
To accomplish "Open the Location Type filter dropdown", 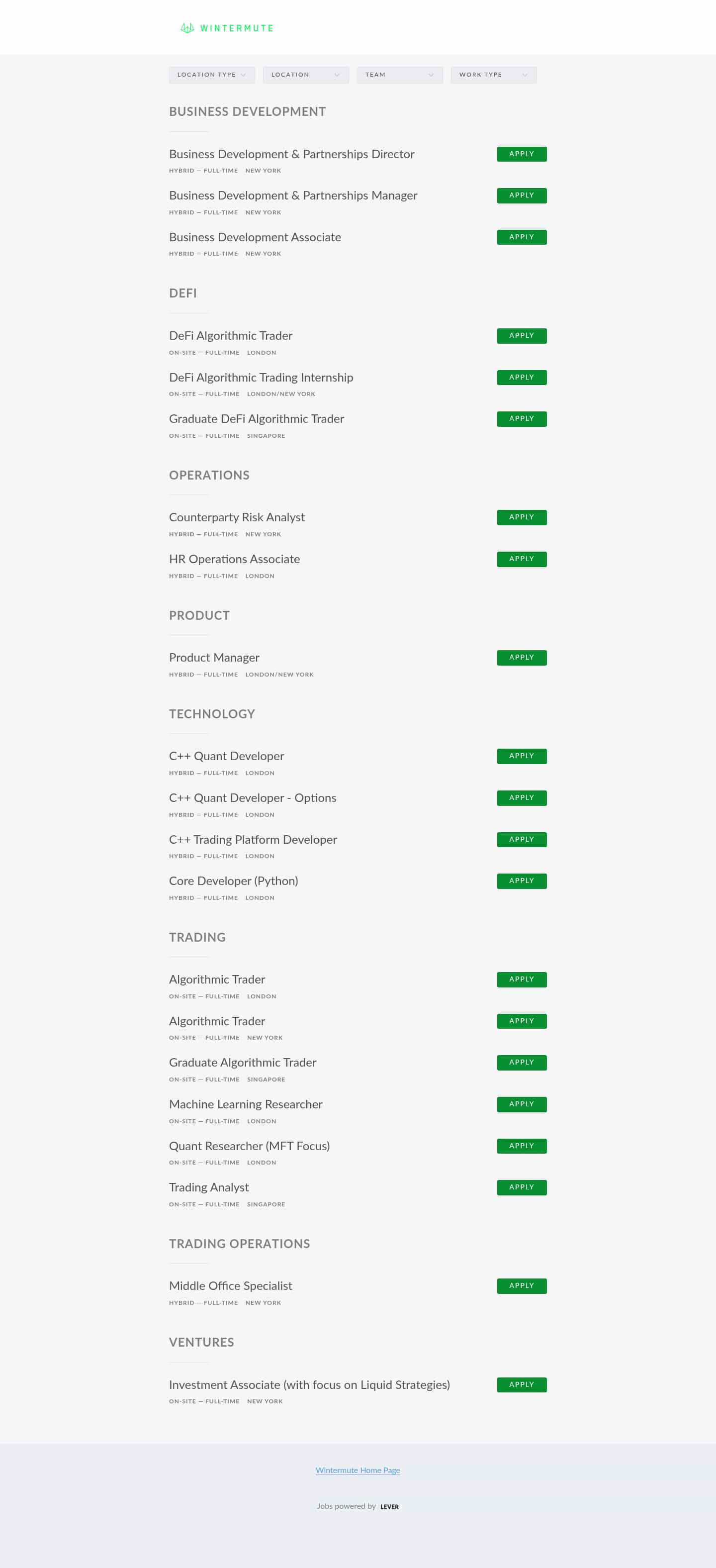I will [212, 75].
